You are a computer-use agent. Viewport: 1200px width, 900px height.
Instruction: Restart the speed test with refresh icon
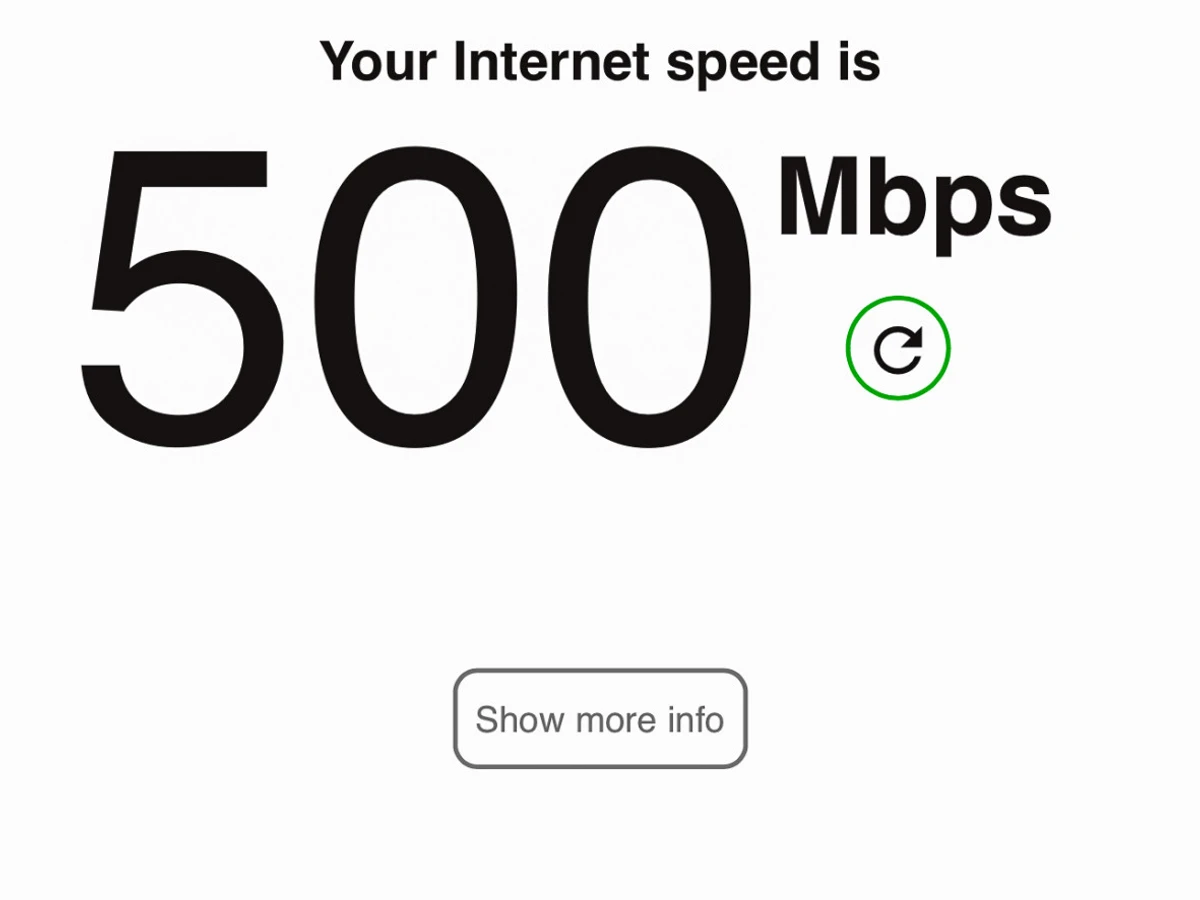898,348
